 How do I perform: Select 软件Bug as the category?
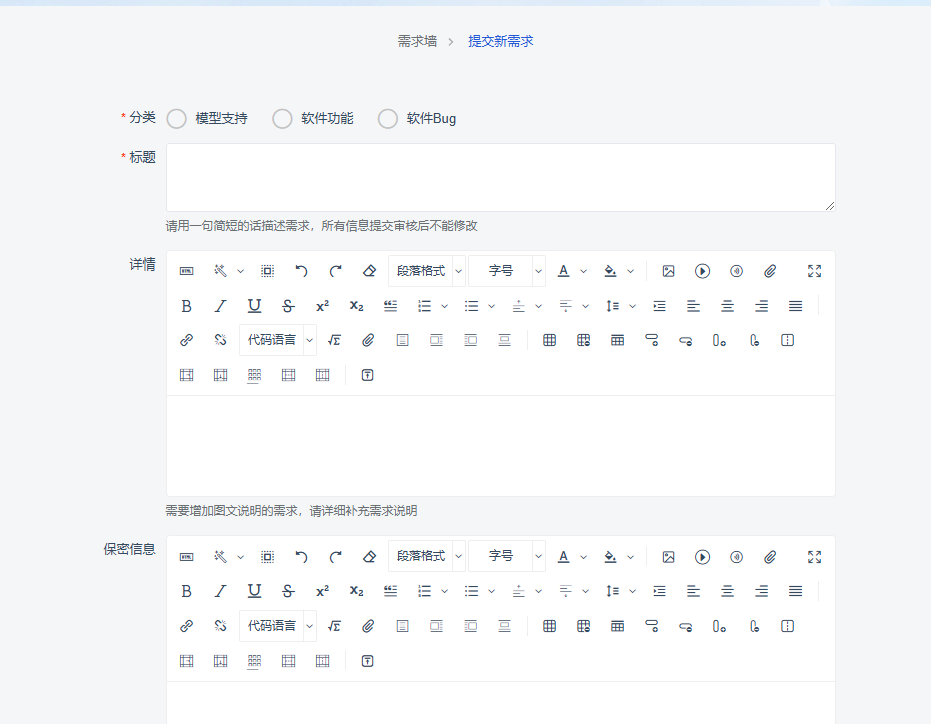click(x=388, y=119)
